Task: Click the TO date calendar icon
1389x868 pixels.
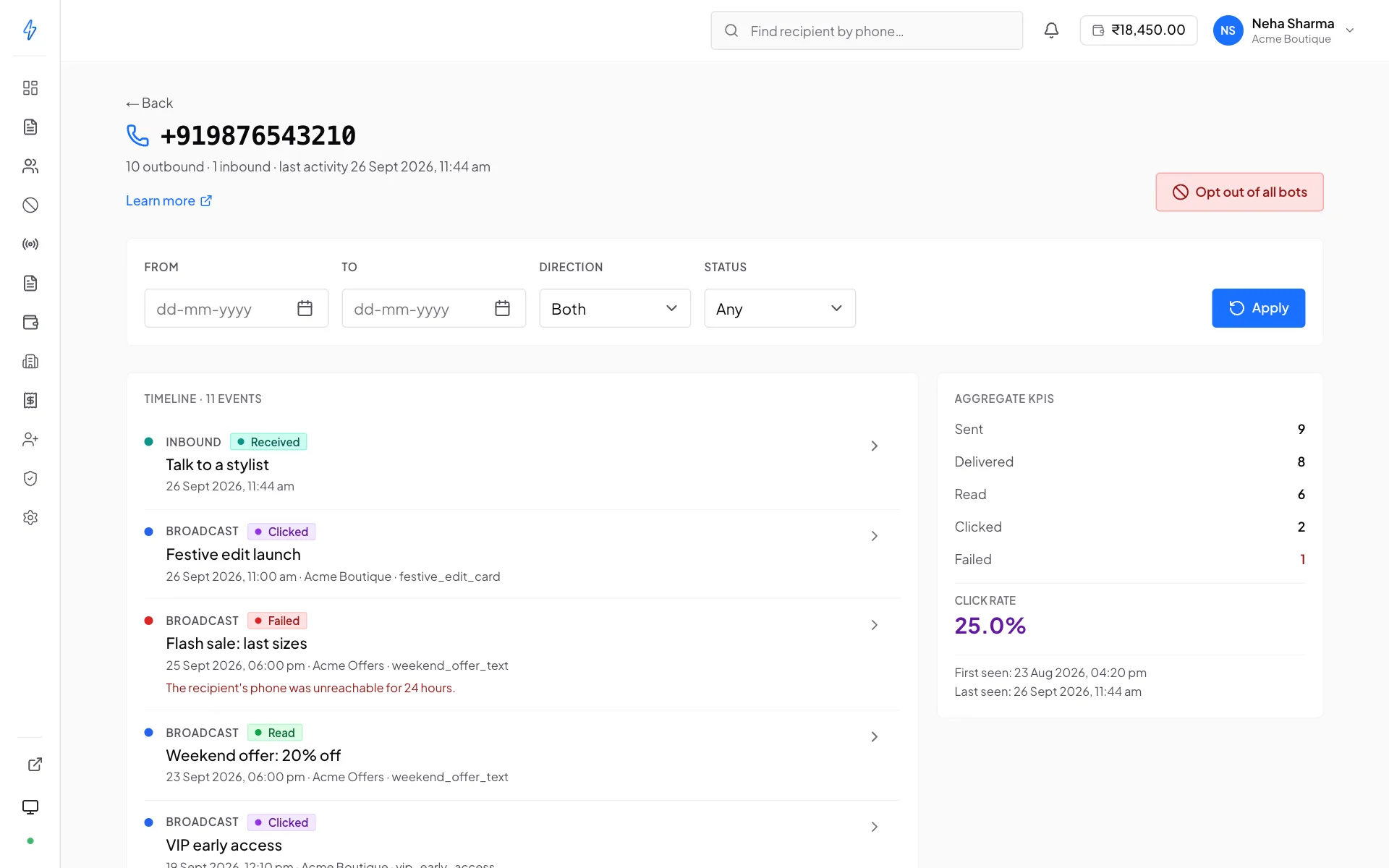Action: (x=502, y=309)
